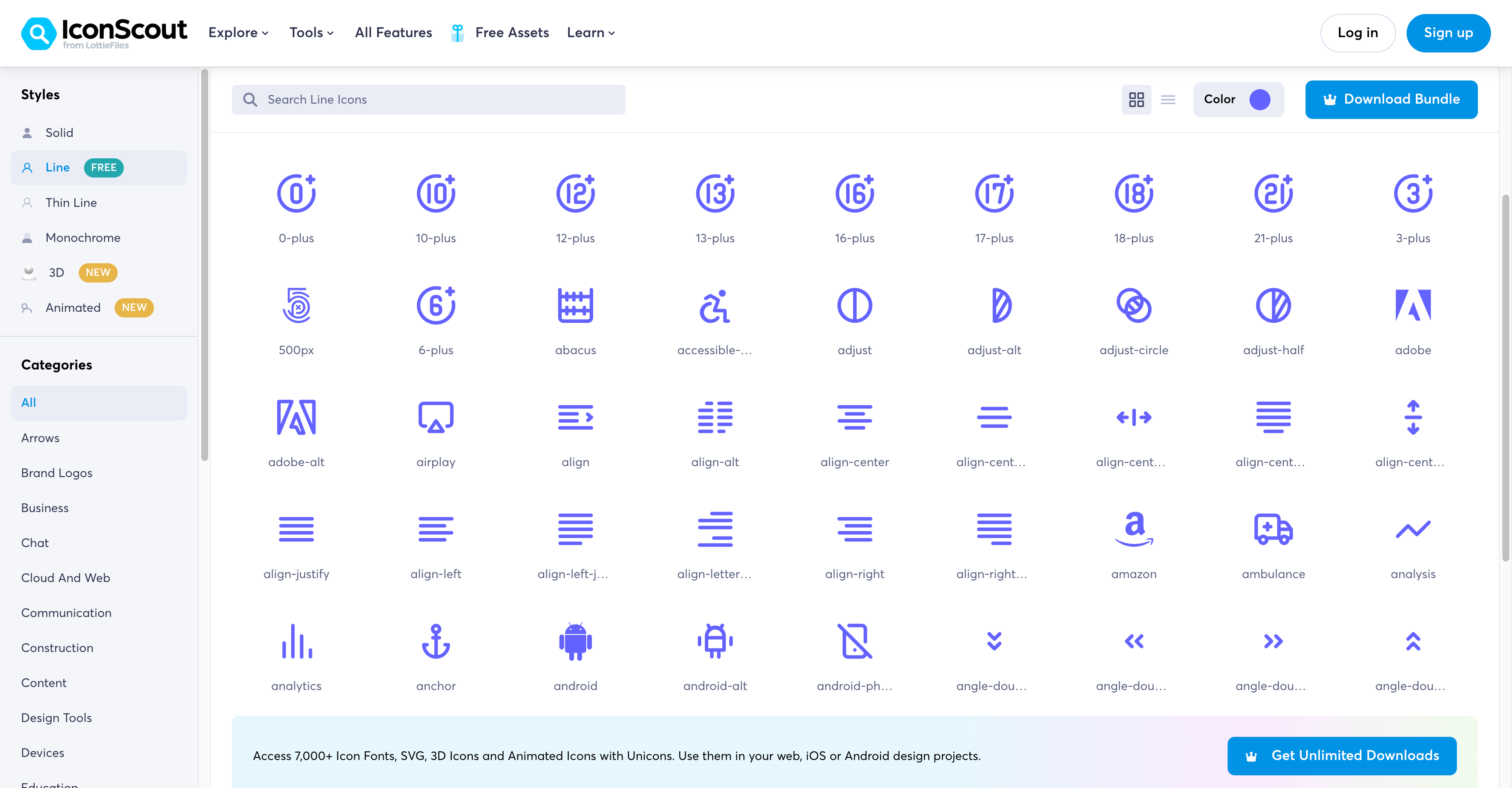The width and height of the screenshot is (1512, 788).
Task: Filter by Content category
Action: (x=98, y=683)
